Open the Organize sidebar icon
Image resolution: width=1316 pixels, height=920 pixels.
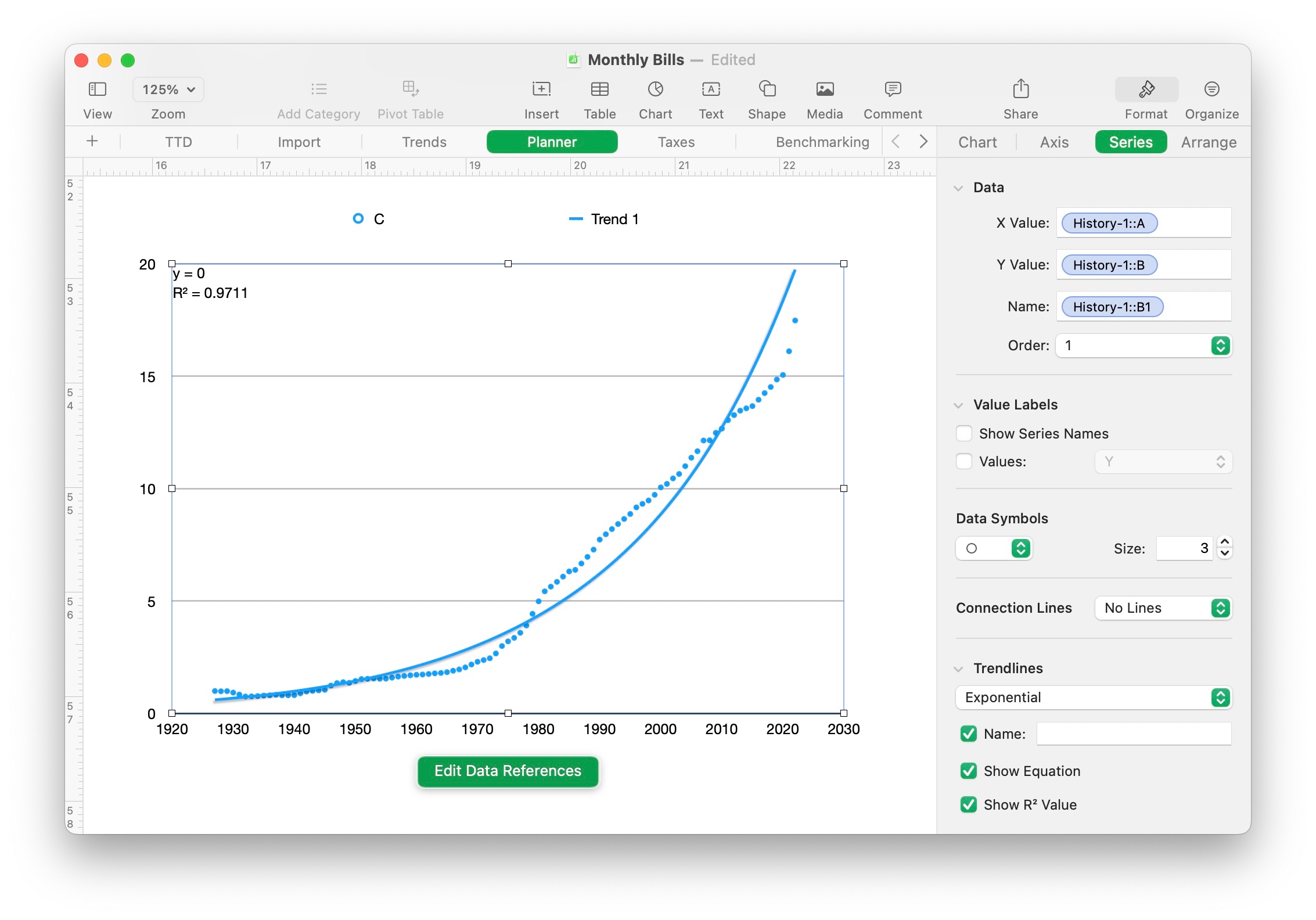1211,89
